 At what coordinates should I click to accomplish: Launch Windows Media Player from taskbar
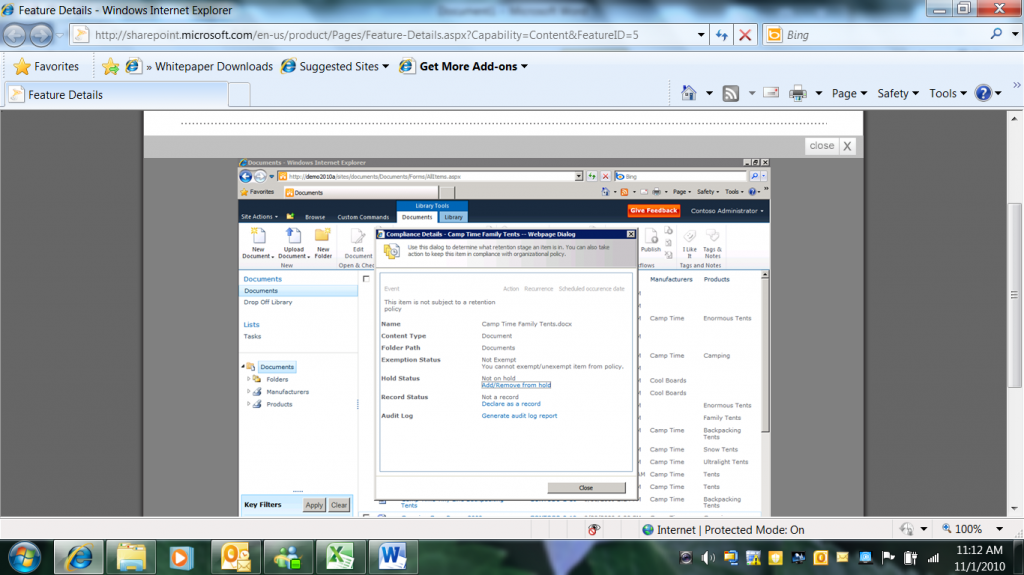[181, 558]
